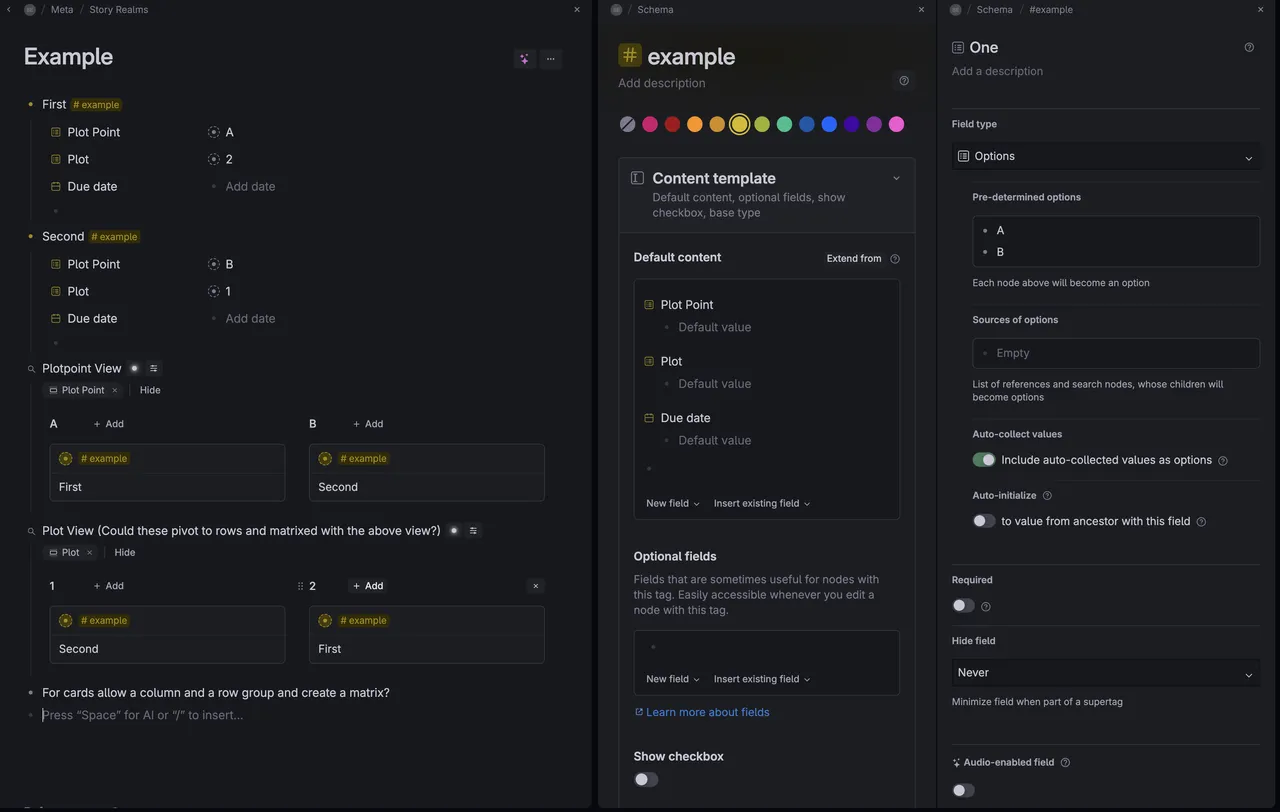This screenshot has width=1280, height=812.
Task: Click the Plot field icon under Second
Action: pos(56,291)
